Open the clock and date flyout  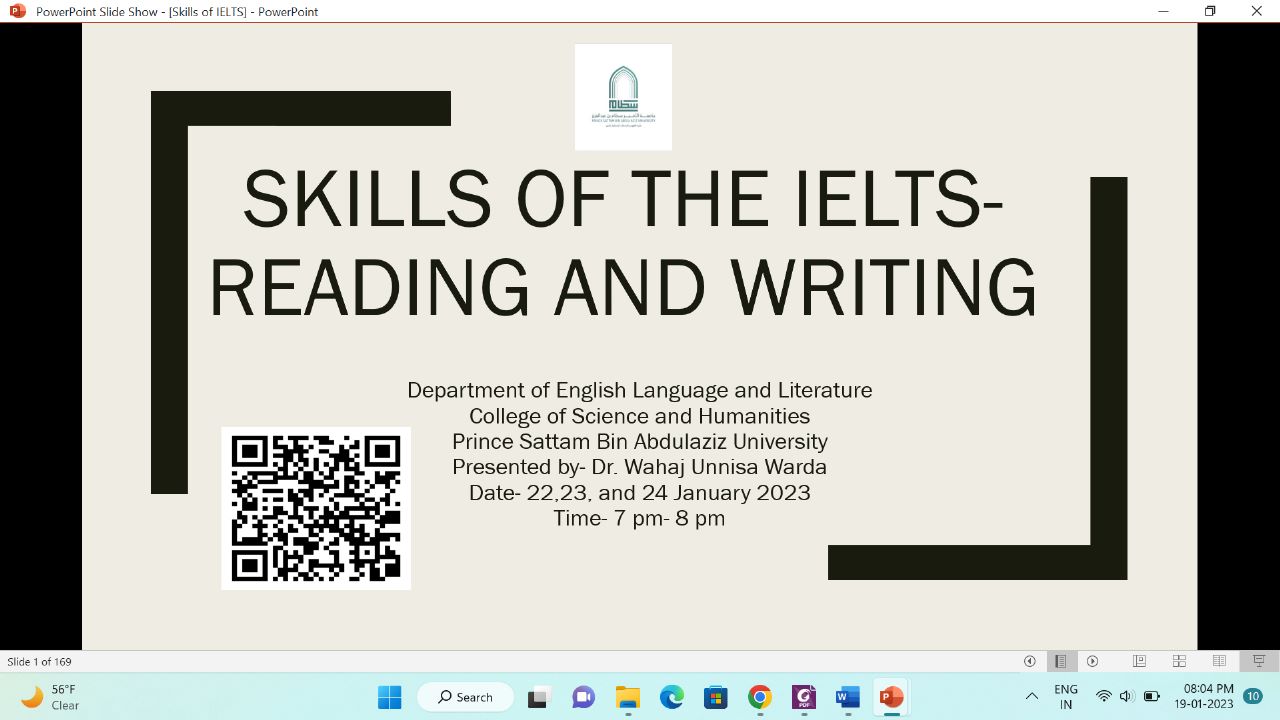pyautogui.click(x=1208, y=697)
